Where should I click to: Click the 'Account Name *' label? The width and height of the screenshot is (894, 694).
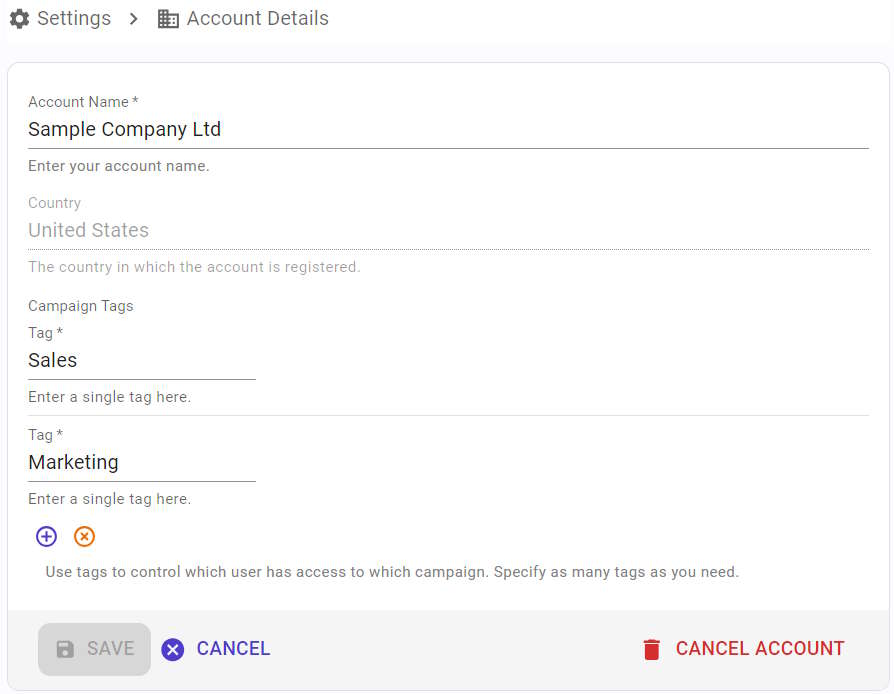point(83,102)
